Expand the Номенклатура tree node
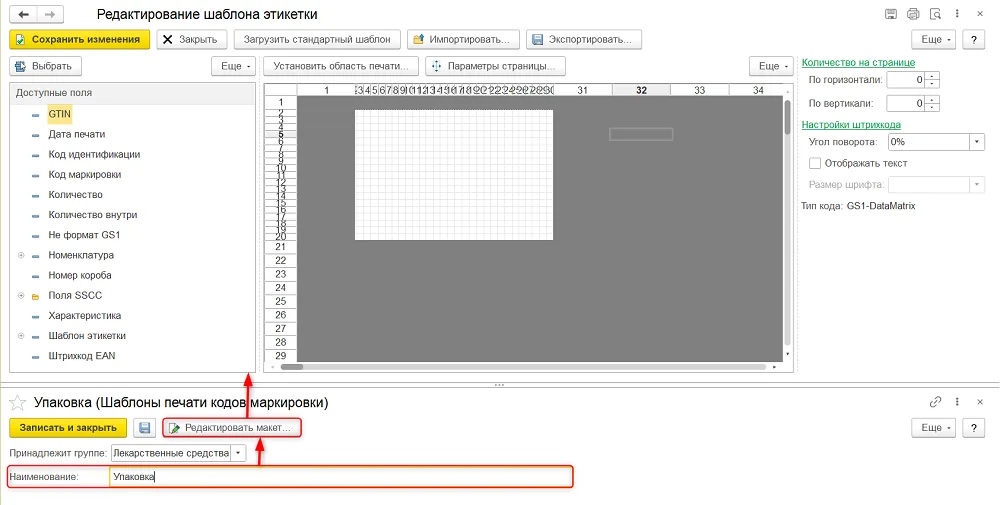Screen dimensions: 1000x505 point(20,255)
